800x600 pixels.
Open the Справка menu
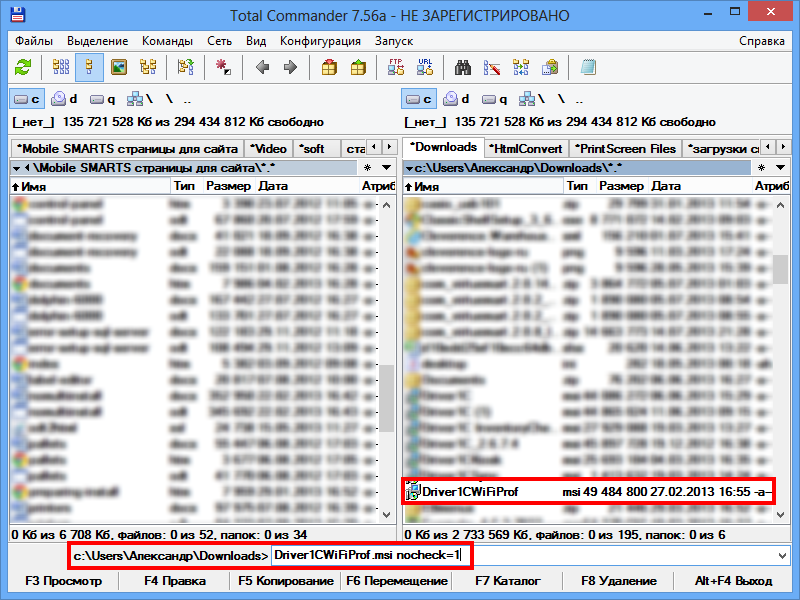click(x=762, y=41)
